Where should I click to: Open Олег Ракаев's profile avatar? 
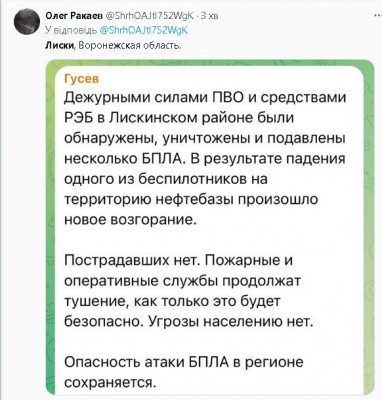[27, 22]
